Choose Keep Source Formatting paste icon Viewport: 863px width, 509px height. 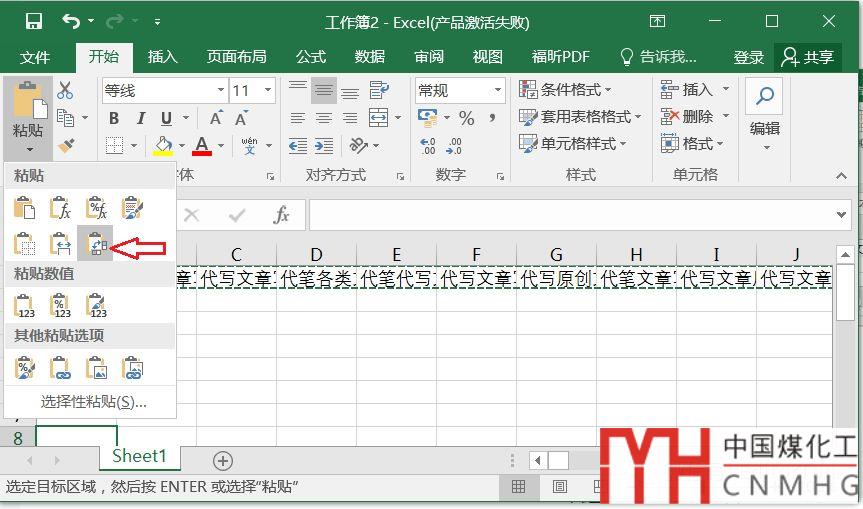132,208
